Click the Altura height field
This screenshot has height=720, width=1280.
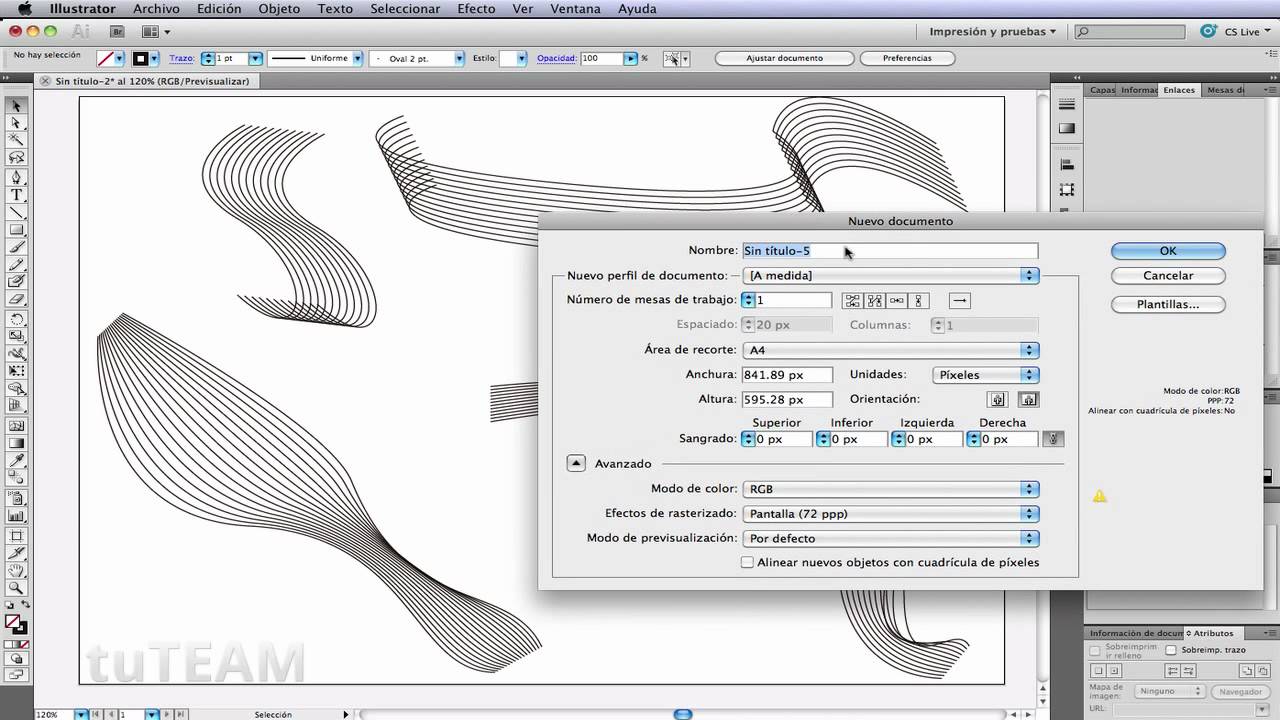click(x=787, y=399)
